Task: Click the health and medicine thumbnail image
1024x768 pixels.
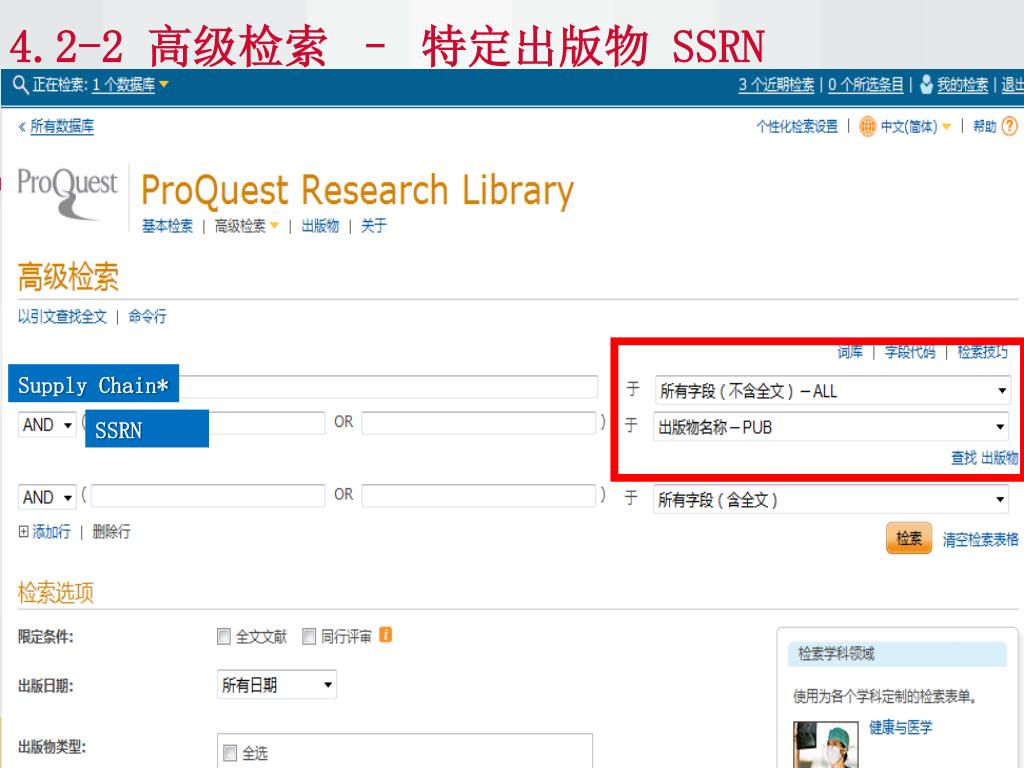Action: pos(825,744)
